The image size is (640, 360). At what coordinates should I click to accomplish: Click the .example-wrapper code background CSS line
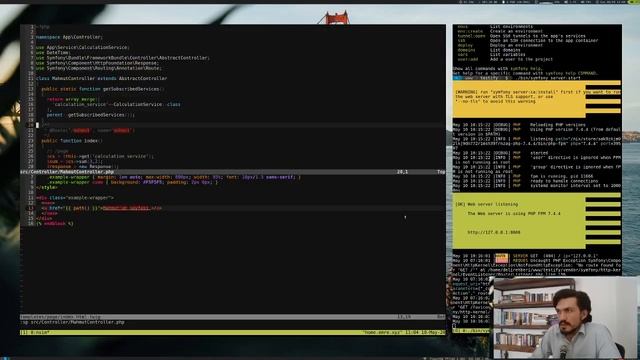(133, 182)
